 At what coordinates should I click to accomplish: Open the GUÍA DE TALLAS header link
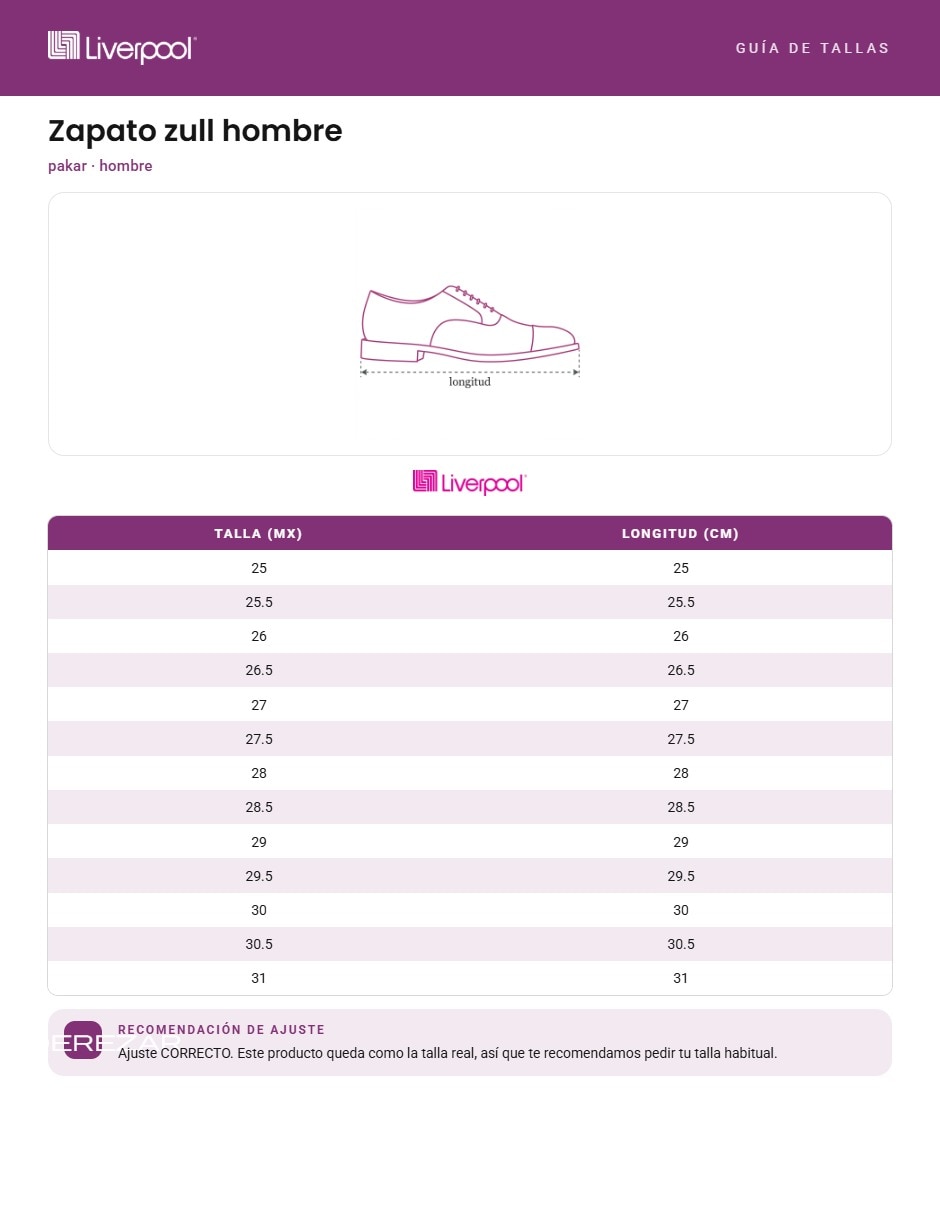[812, 48]
